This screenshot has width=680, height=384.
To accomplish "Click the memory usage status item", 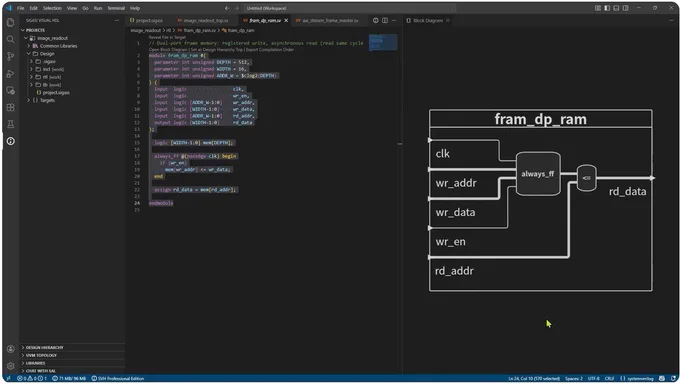I will 69,378.
